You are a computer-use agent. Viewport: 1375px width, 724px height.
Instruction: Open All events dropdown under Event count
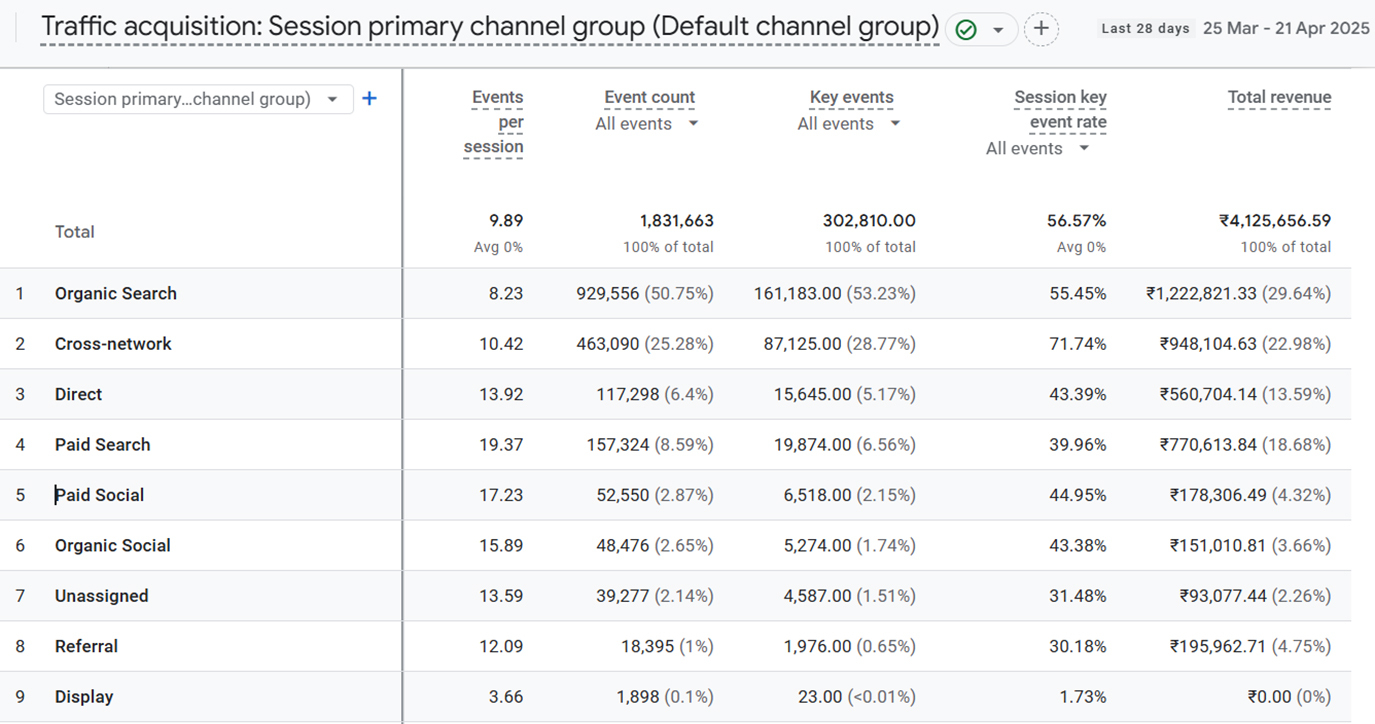coord(647,124)
